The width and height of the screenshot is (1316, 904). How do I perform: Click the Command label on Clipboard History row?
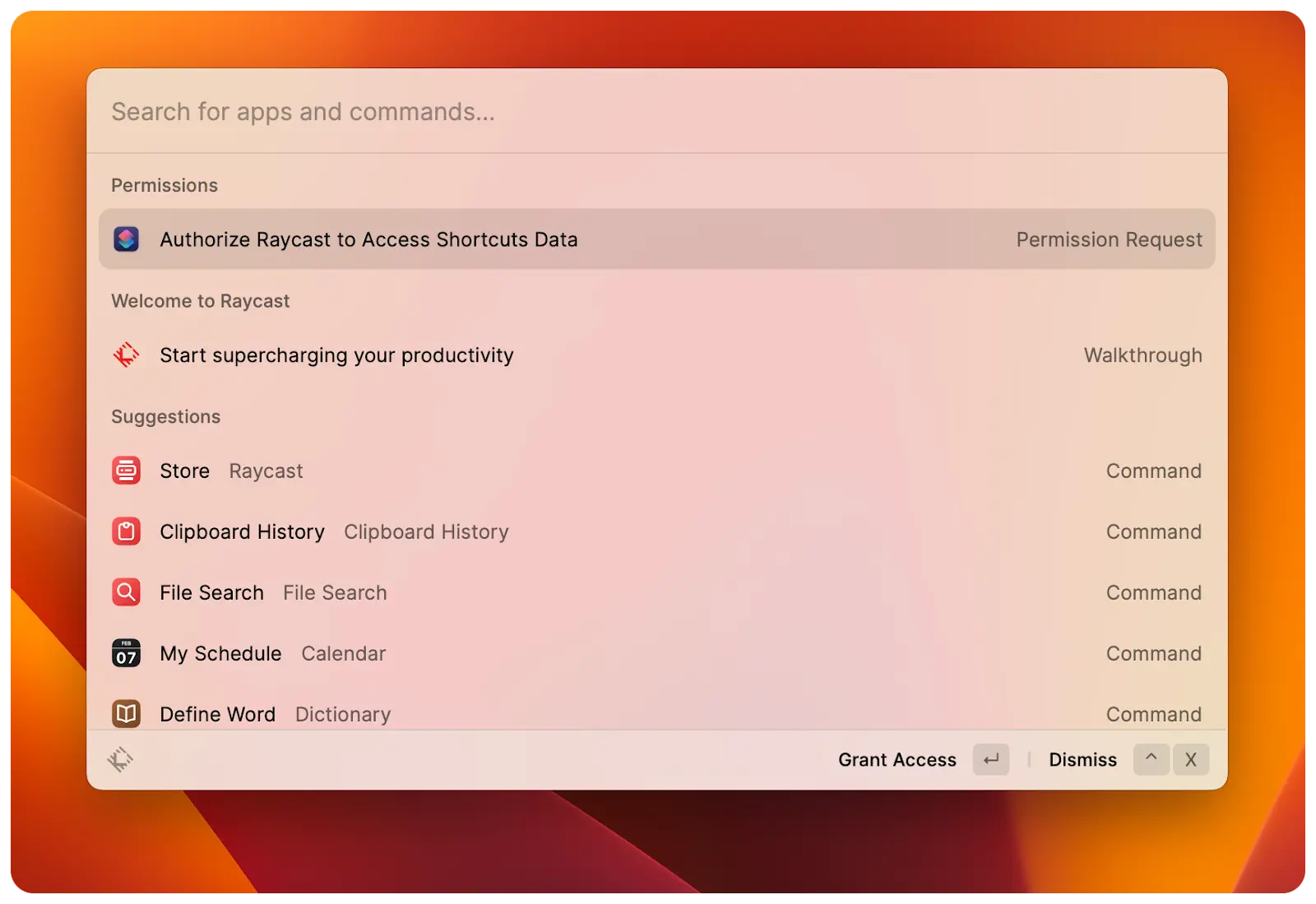(1154, 532)
